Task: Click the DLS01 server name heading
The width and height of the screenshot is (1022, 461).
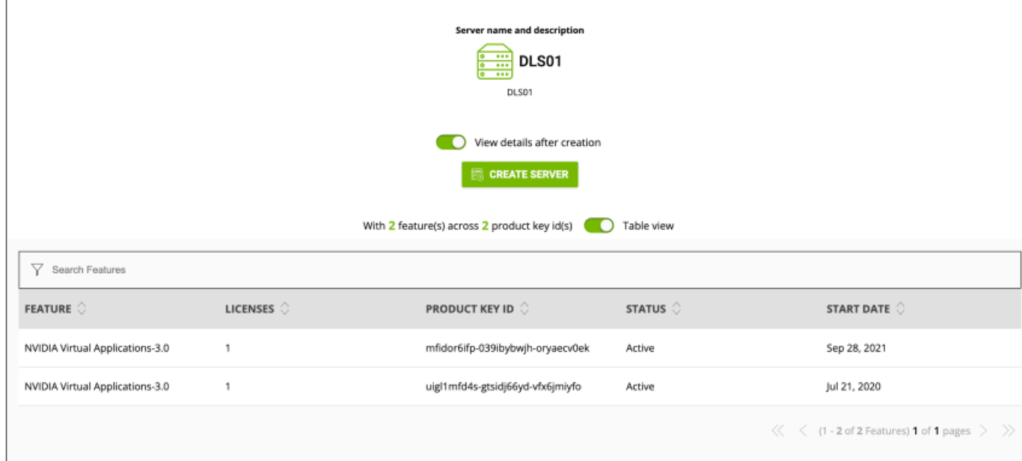Action: [540, 61]
